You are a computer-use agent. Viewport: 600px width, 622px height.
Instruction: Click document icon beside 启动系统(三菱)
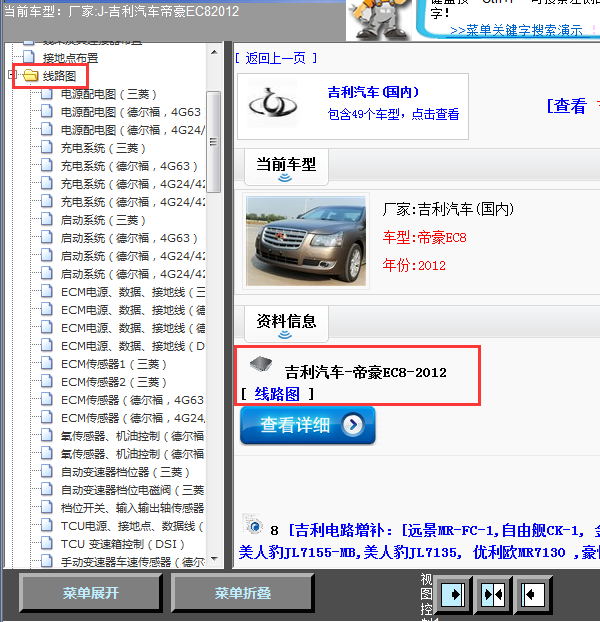pyautogui.click(x=47, y=219)
